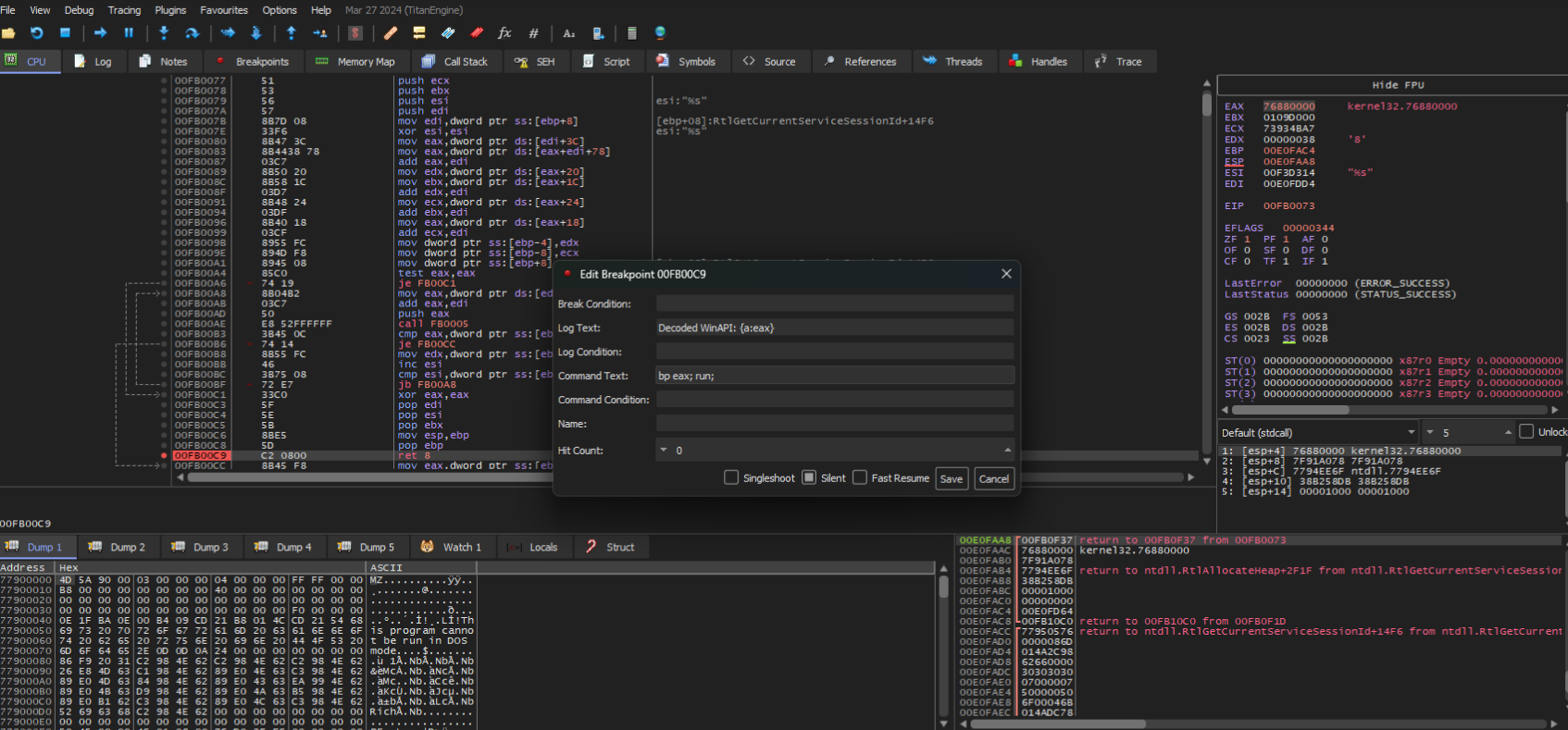Decrease Hit Count with the down arrow
The image size is (1568, 730).
663,450
